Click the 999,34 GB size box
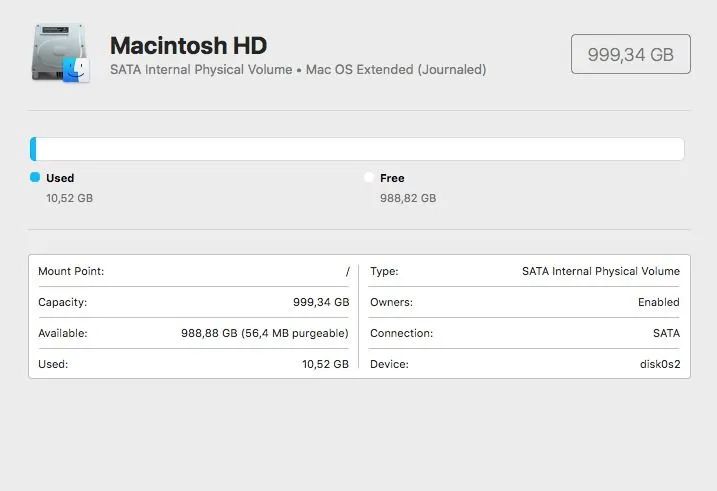The width and height of the screenshot is (717, 491). [631, 54]
